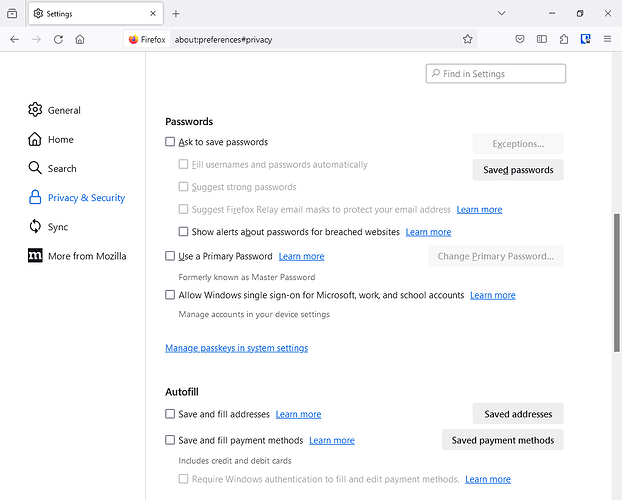Viewport: 622px width, 500px height.
Task: Bookmark this page with the star icon
Action: pos(467,39)
